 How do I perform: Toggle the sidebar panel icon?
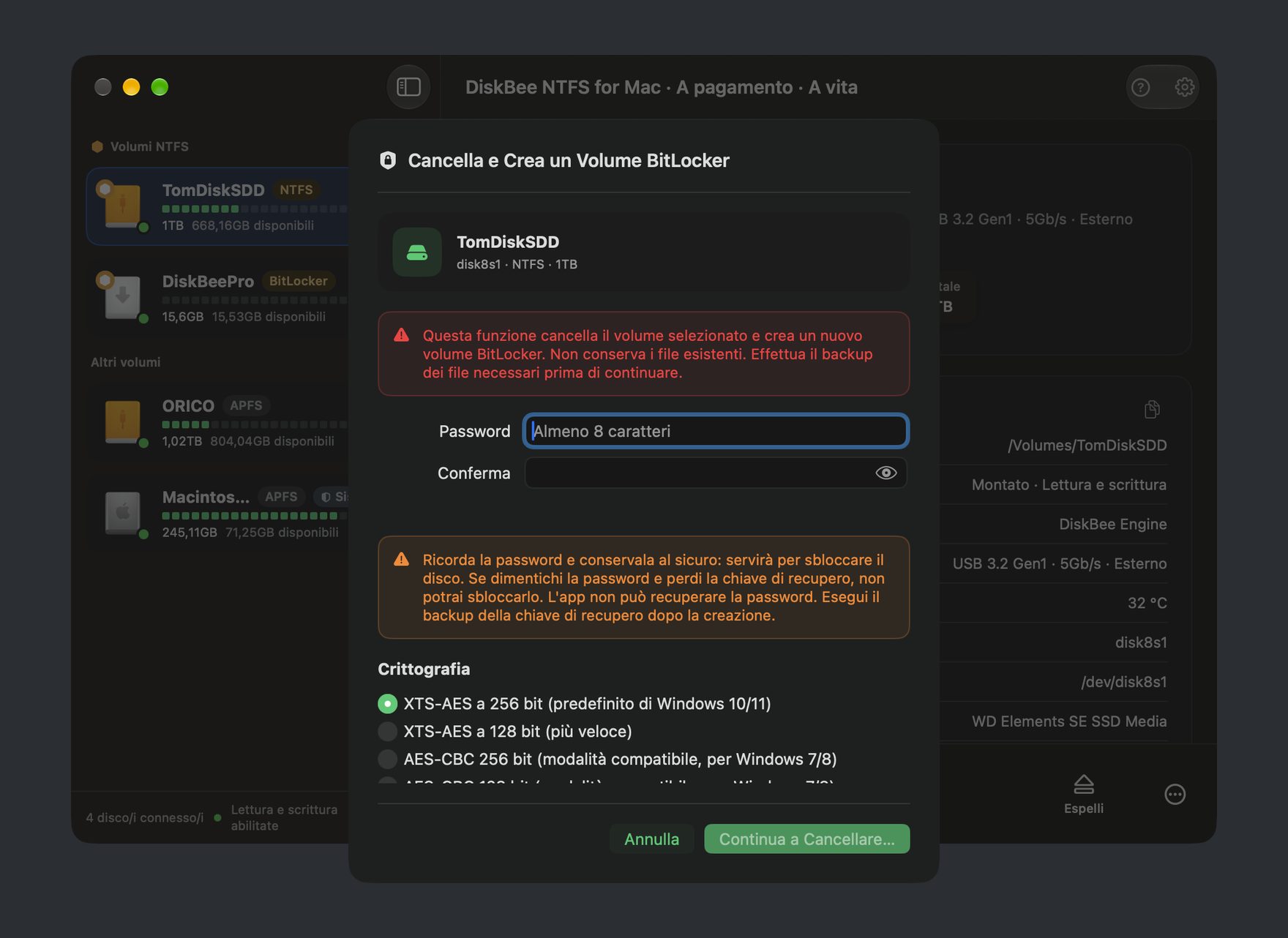(408, 87)
